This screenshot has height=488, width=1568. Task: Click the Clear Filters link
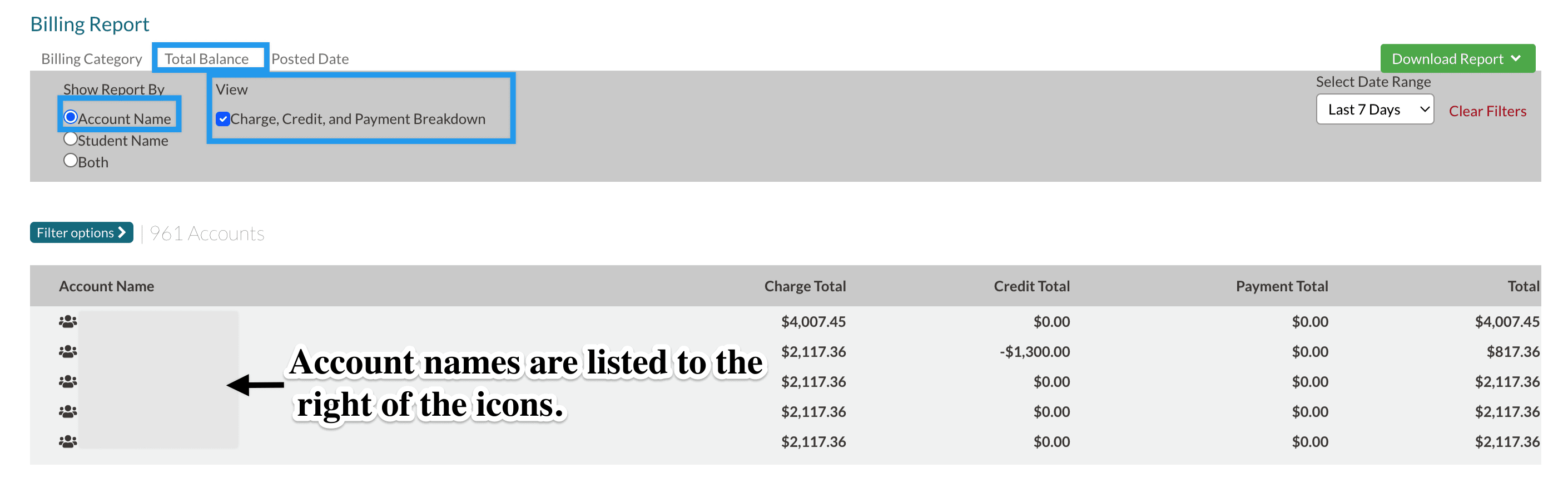[1487, 111]
